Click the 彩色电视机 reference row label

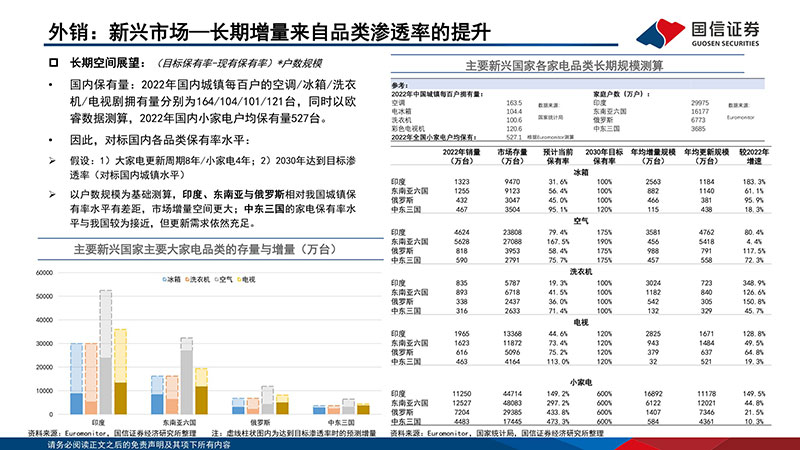[x=408, y=129]
